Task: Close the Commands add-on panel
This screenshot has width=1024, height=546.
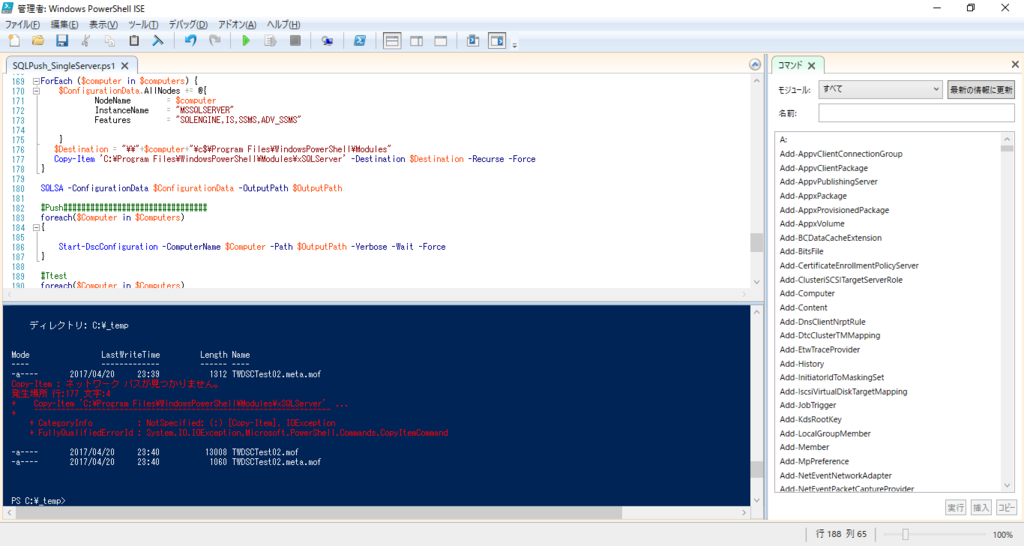Action: click(1015, 64)
